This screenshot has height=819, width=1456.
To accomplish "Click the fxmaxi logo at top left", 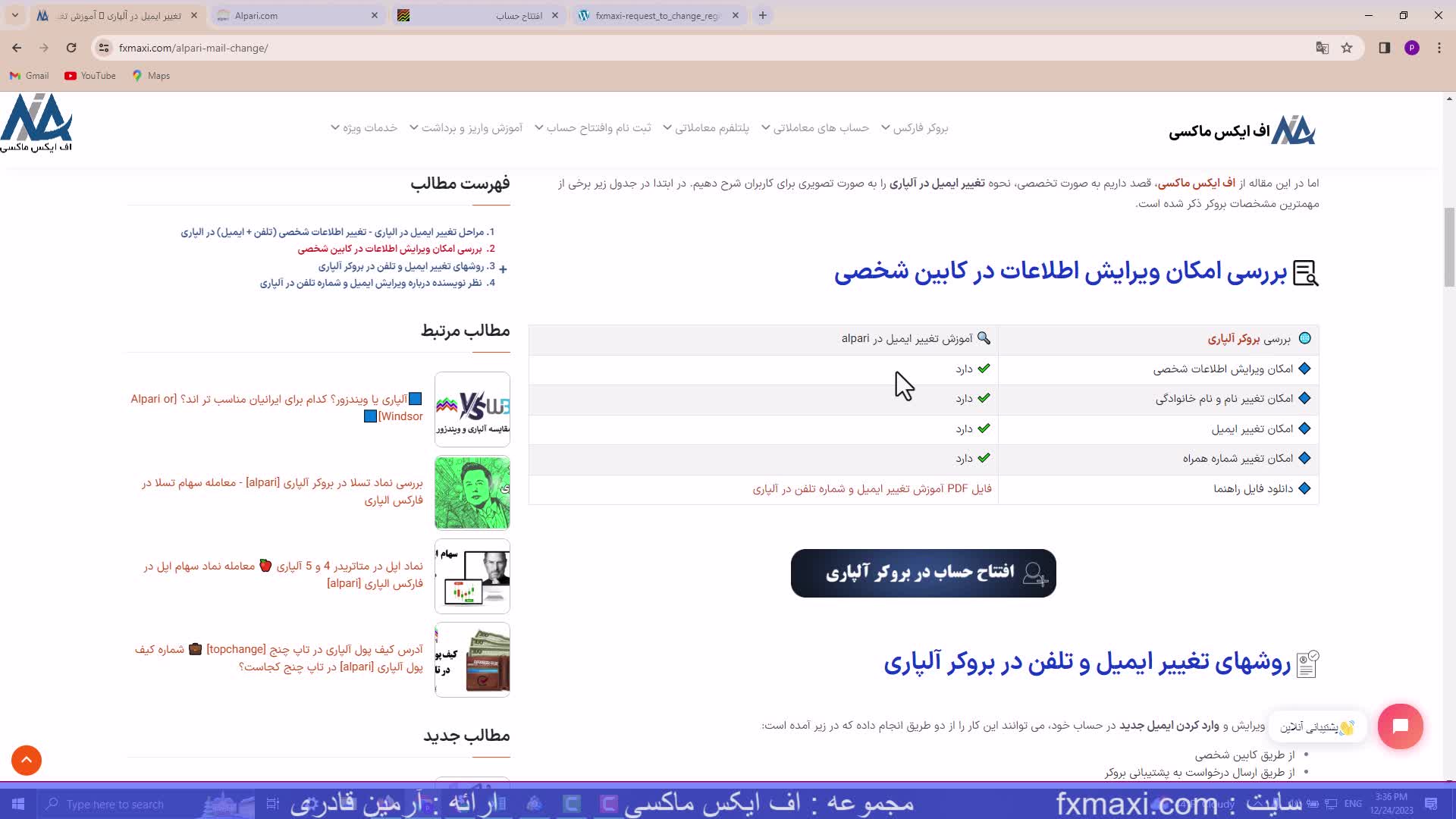I will tap(36, 123).
